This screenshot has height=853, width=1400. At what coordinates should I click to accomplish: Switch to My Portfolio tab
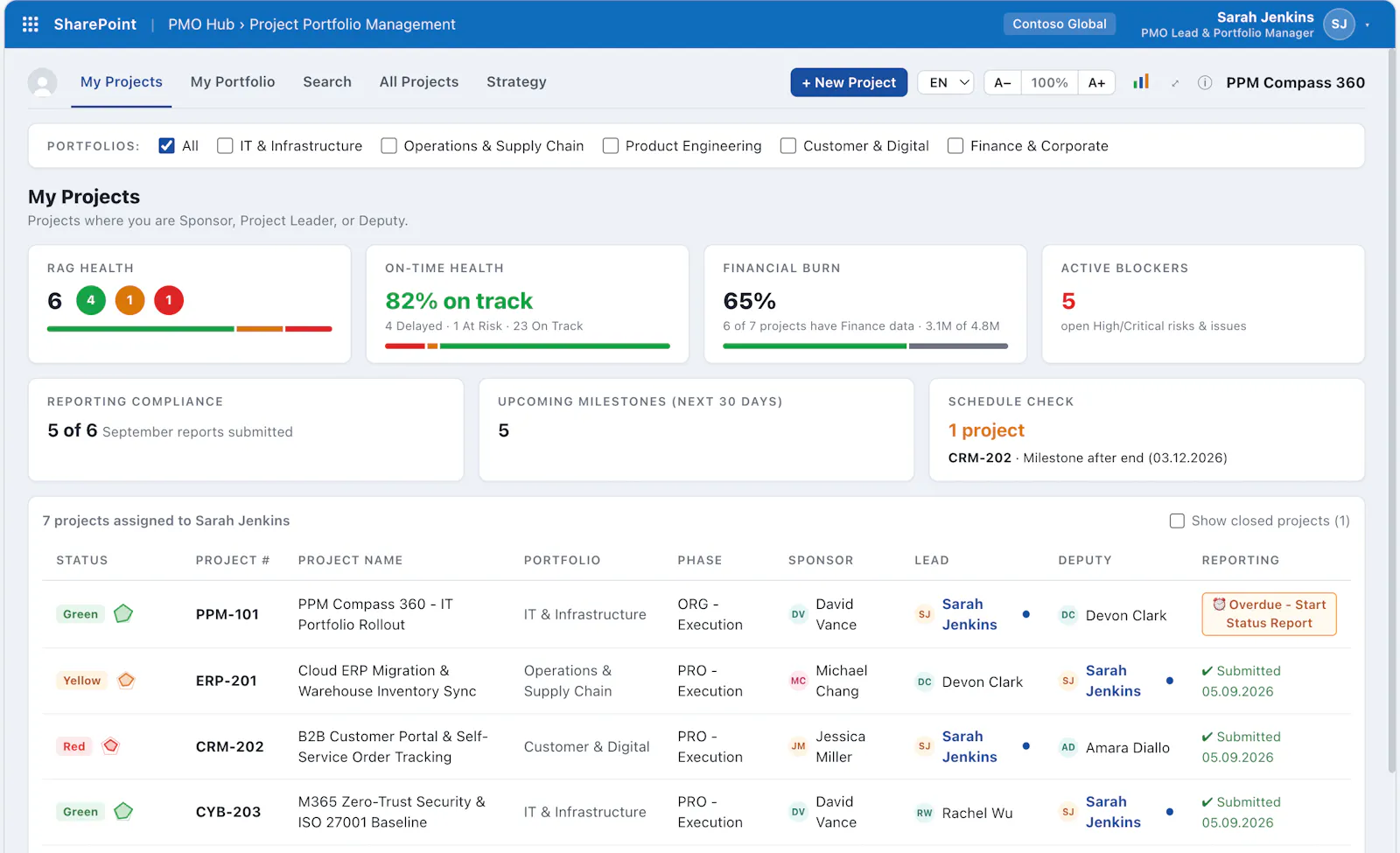233,81
